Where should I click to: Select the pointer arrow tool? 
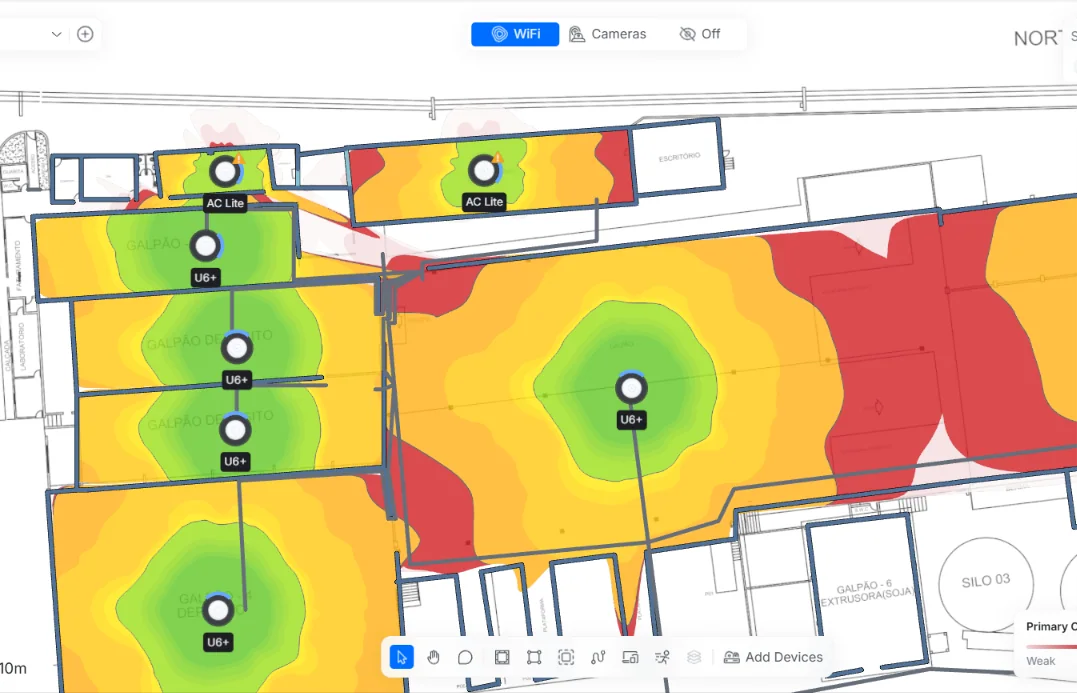402,657
